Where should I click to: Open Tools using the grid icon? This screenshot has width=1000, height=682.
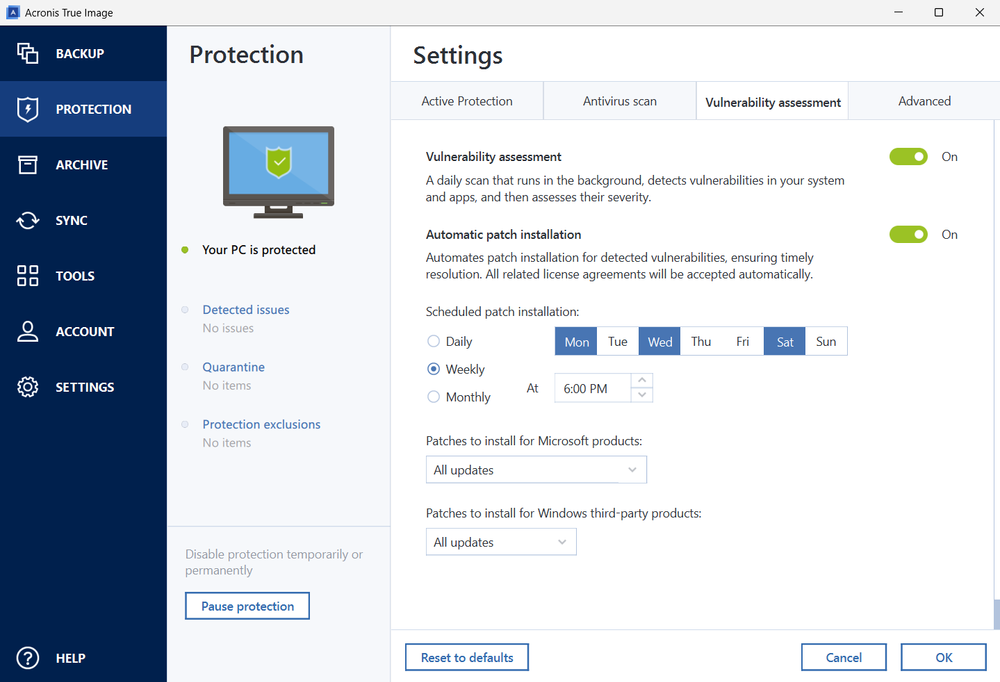pos(28,276)
